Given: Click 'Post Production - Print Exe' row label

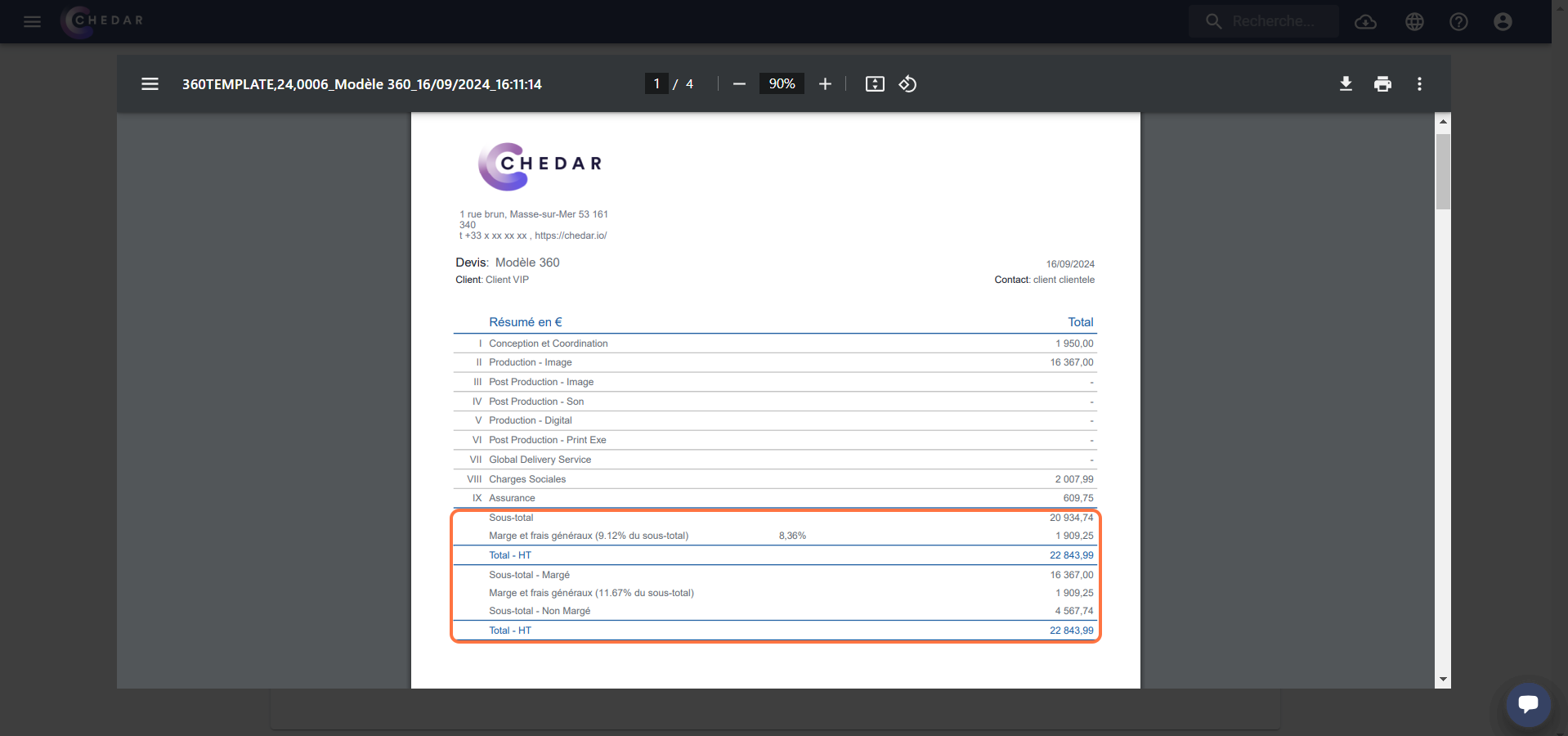Looking at the screenshot, I should point(548,440).
